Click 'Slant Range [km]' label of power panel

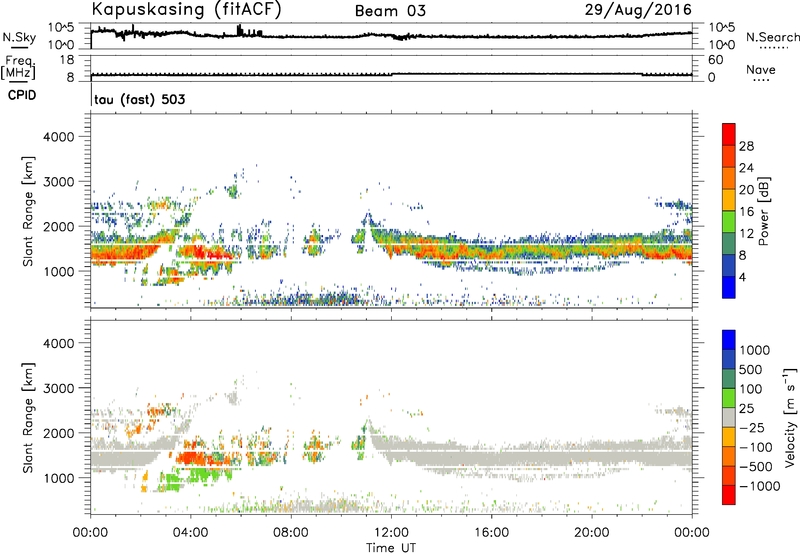28,211
